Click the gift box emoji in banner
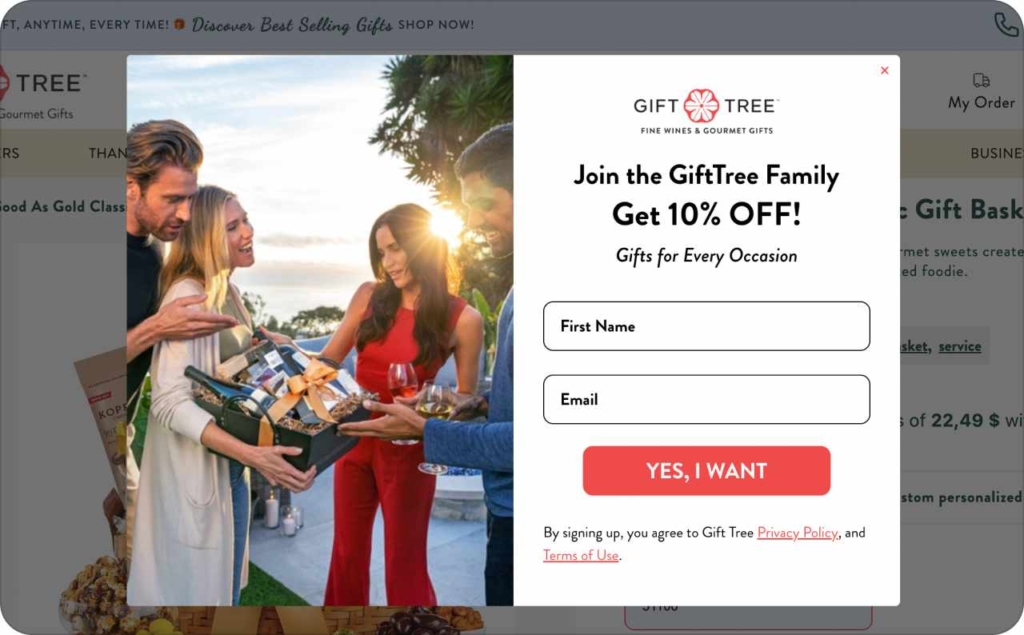Image resolution: width=1024 pixels, height=635 pixels. 180,24
